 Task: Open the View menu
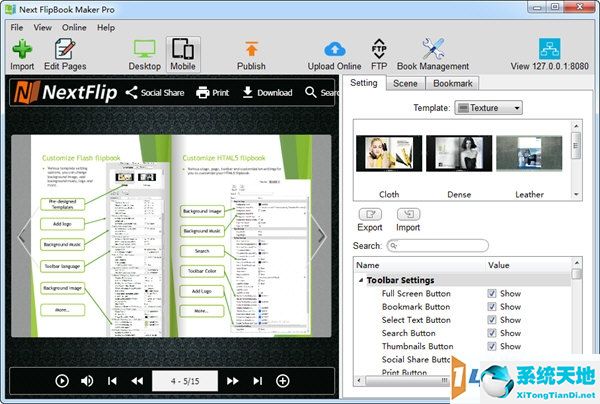pos(42,28)
